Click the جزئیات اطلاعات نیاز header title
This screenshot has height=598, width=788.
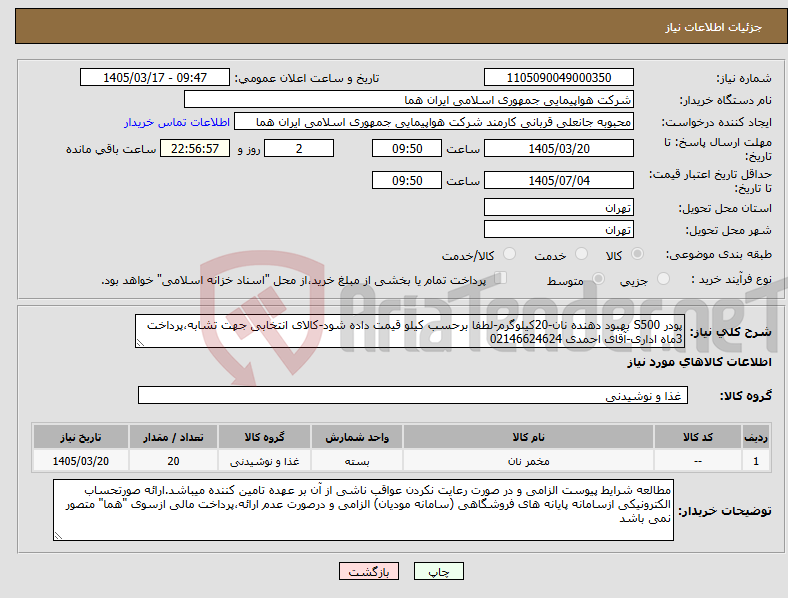pyautogui.click(x=714, y=27)
